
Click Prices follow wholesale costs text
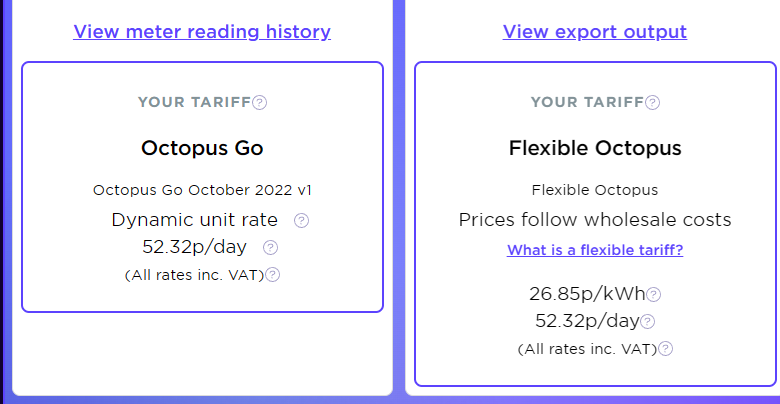[x=595, y=219]
